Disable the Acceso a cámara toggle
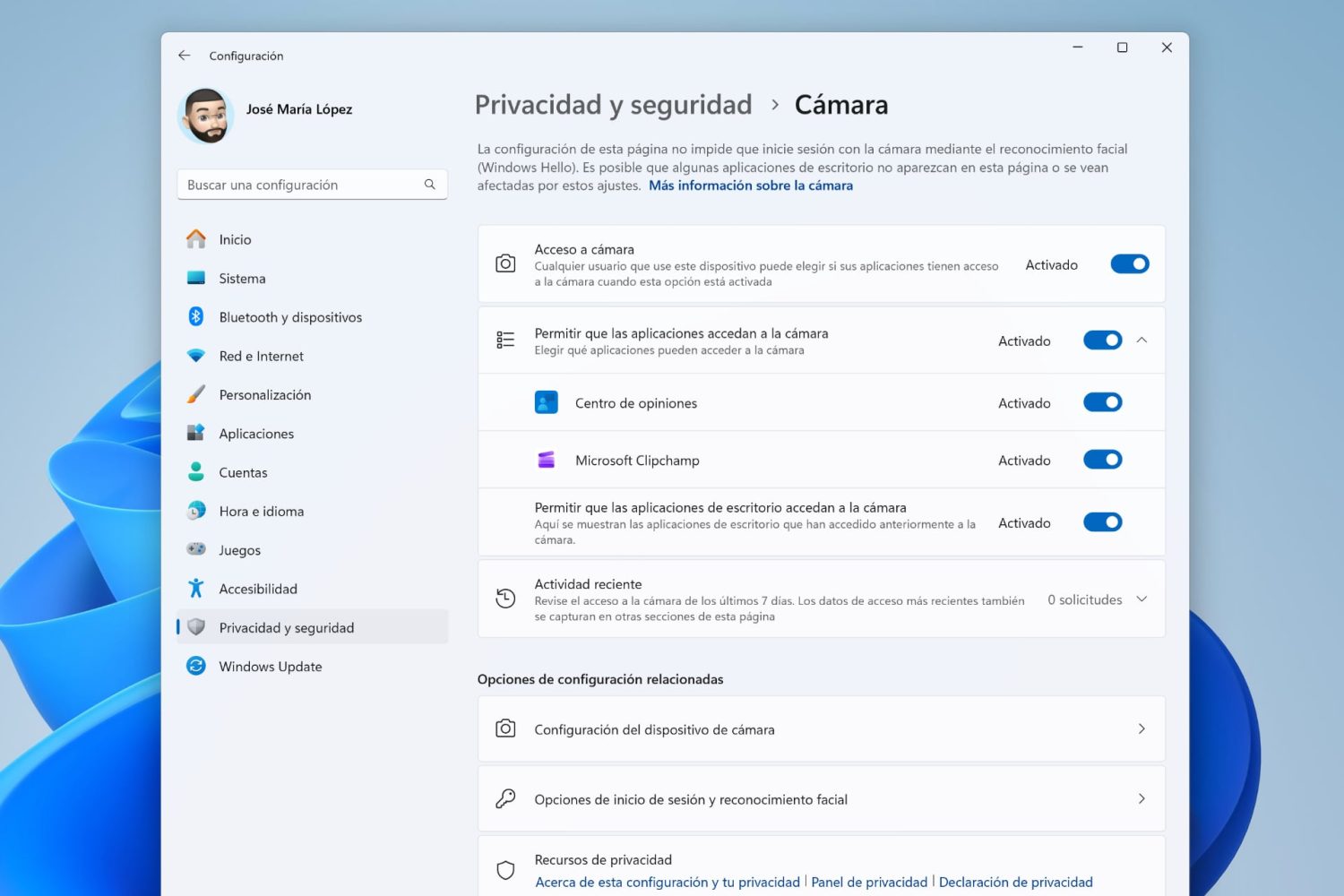The height and width of the screenshot is (896, 1344). tap(1129, 263)
